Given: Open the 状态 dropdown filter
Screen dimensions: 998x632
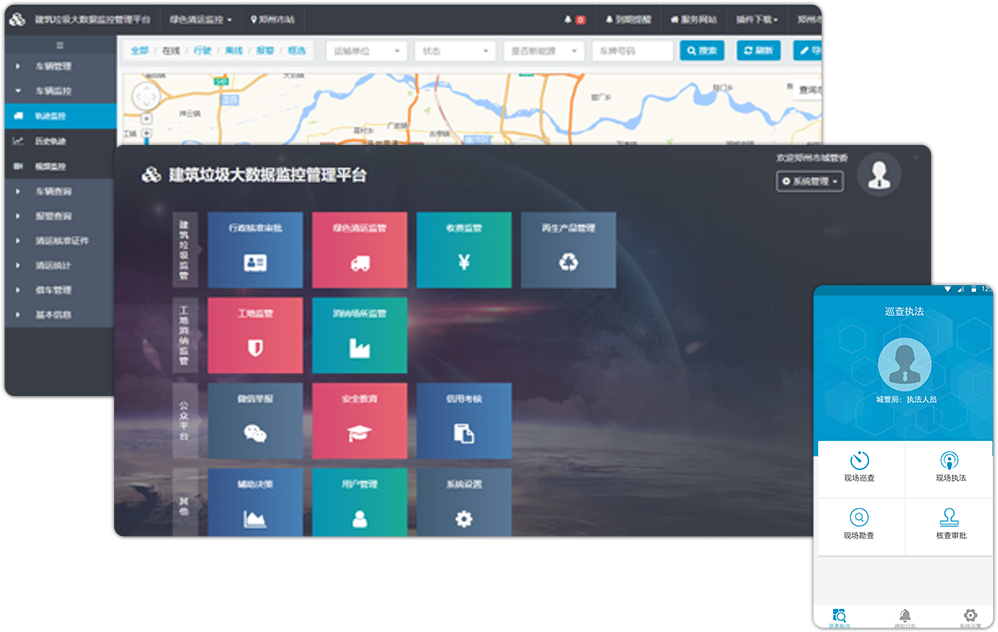Looking at the screenshot, I should 454,50.
